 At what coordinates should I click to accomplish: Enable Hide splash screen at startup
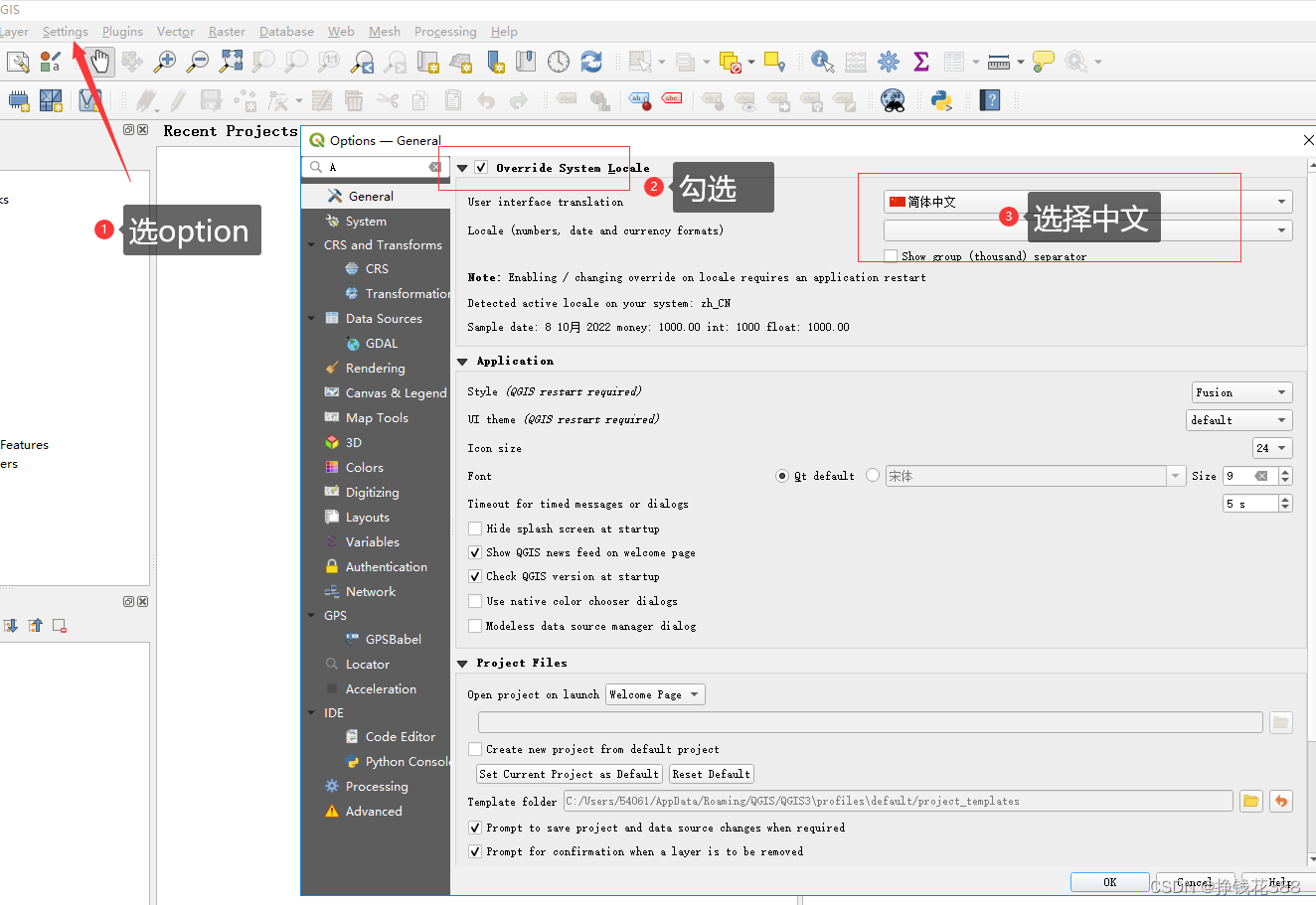click(475, 528)
